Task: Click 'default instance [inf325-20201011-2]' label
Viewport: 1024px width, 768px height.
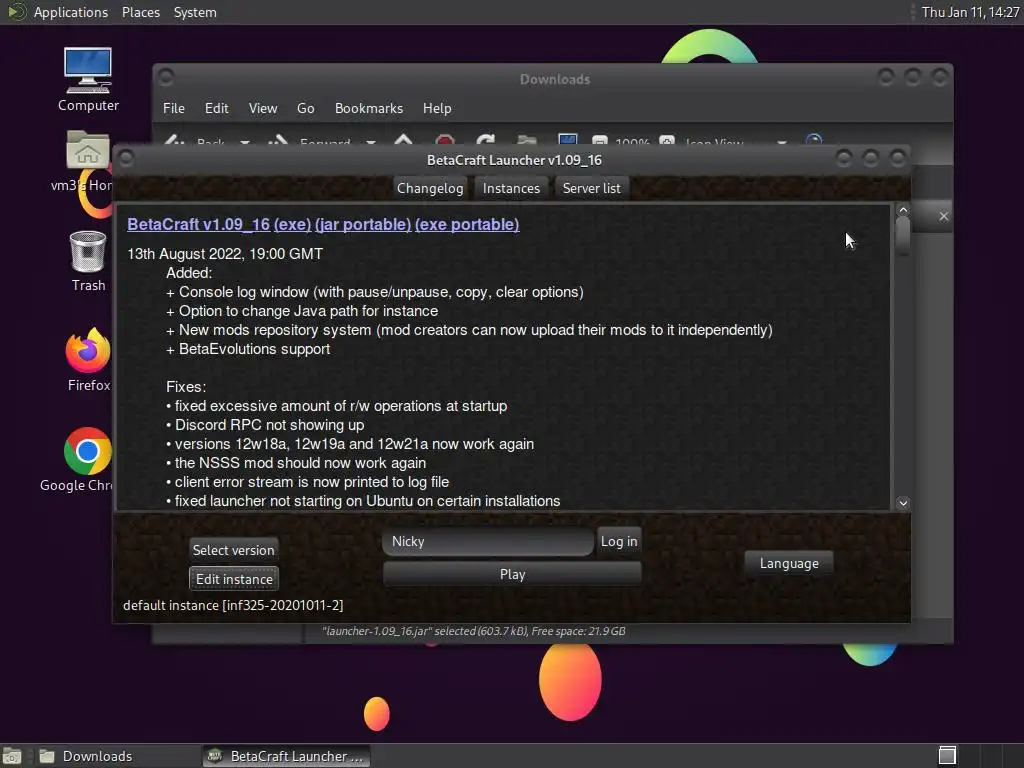Action: coord(233,605)
